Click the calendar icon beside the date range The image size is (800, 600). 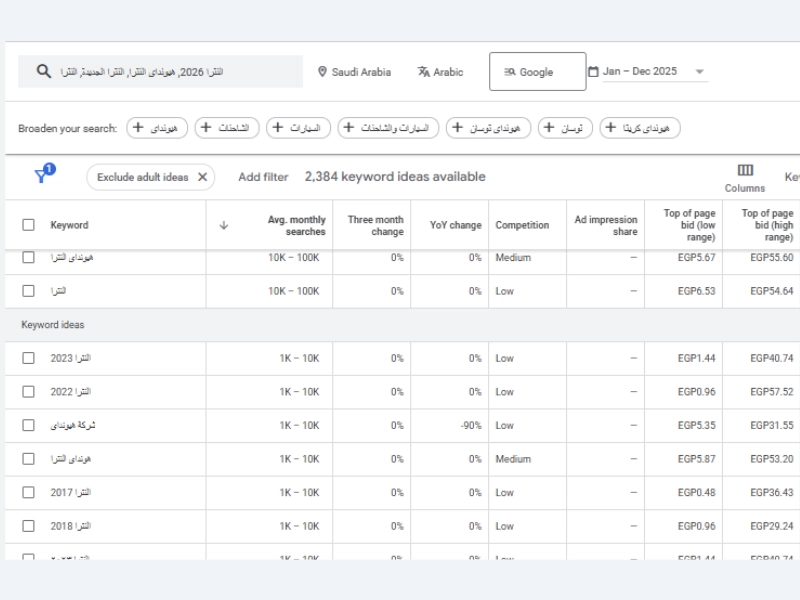coord(593,72)
